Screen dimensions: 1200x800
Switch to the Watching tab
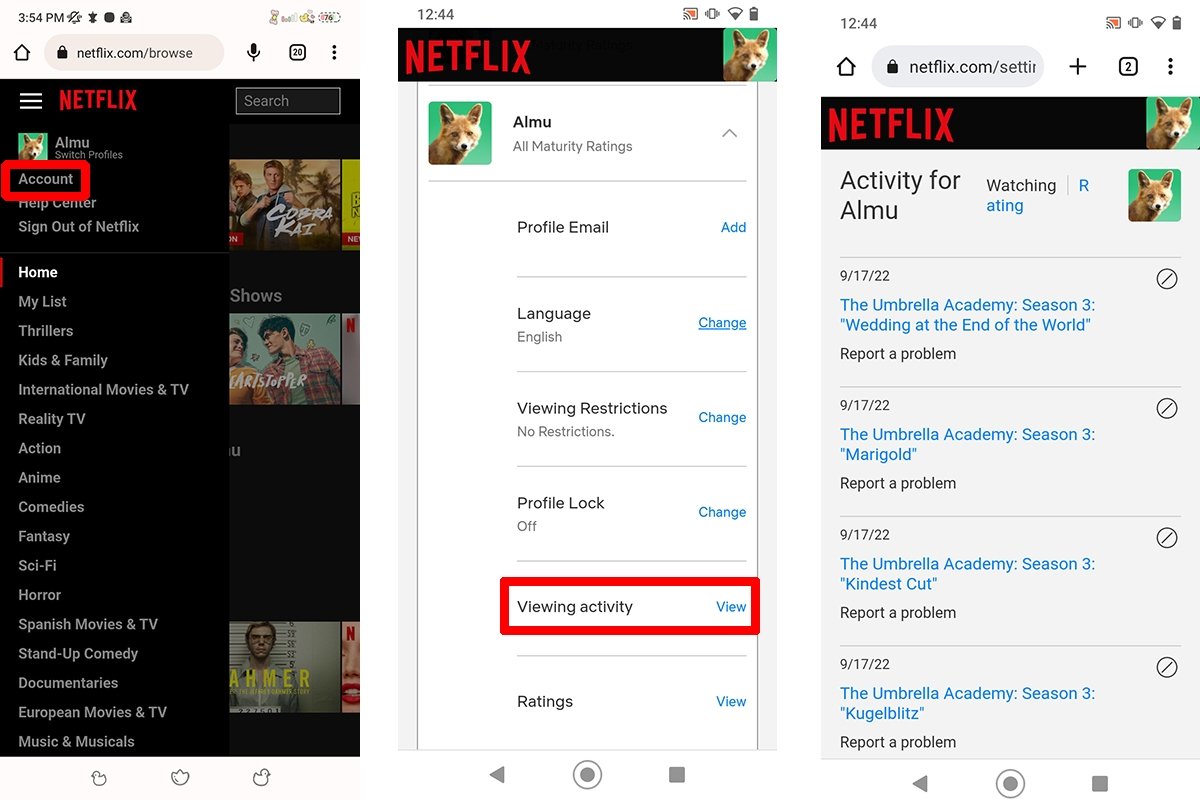(x=1021, y=186)
